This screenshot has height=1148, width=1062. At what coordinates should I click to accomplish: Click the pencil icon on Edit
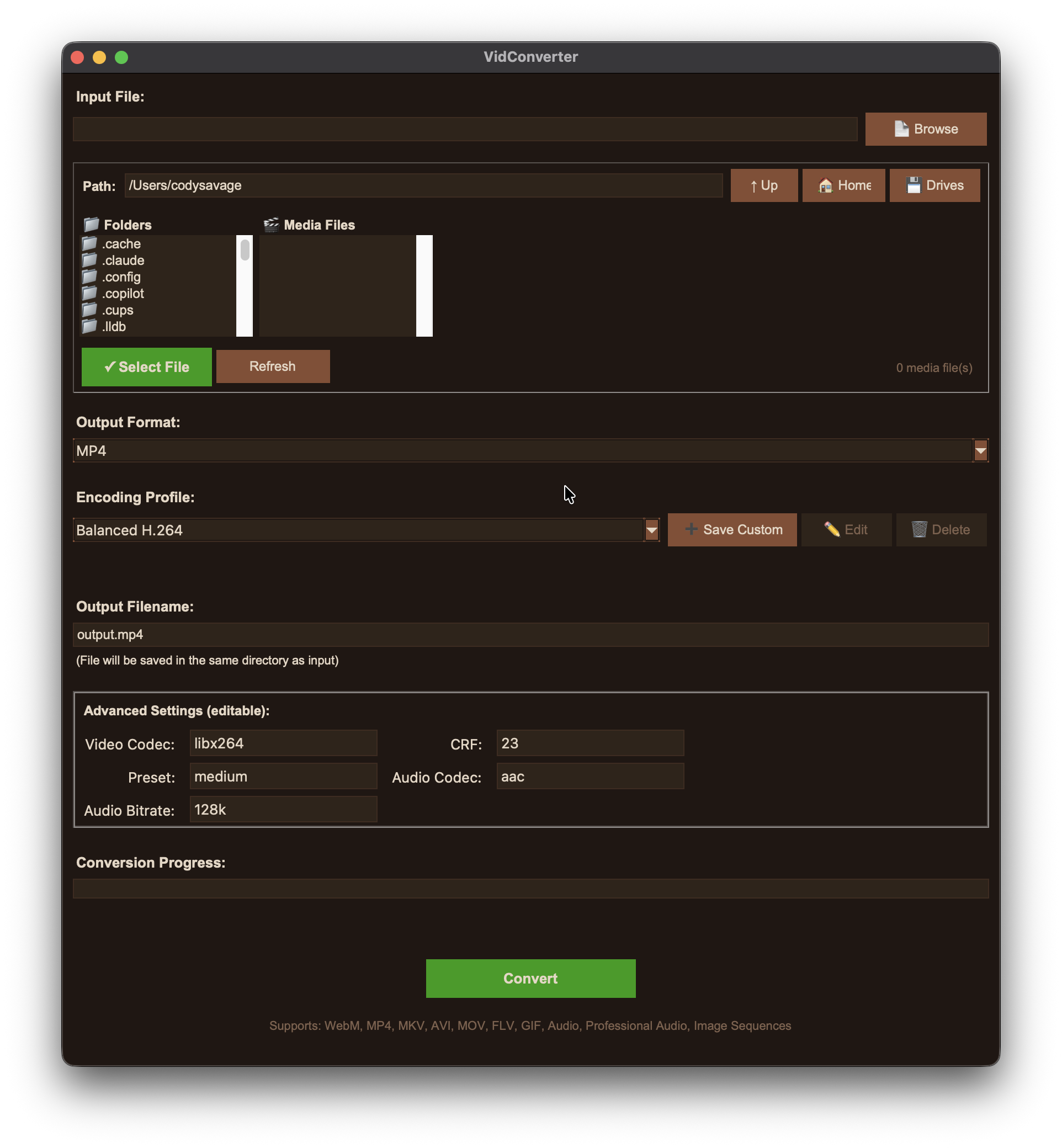click(832, 529)
